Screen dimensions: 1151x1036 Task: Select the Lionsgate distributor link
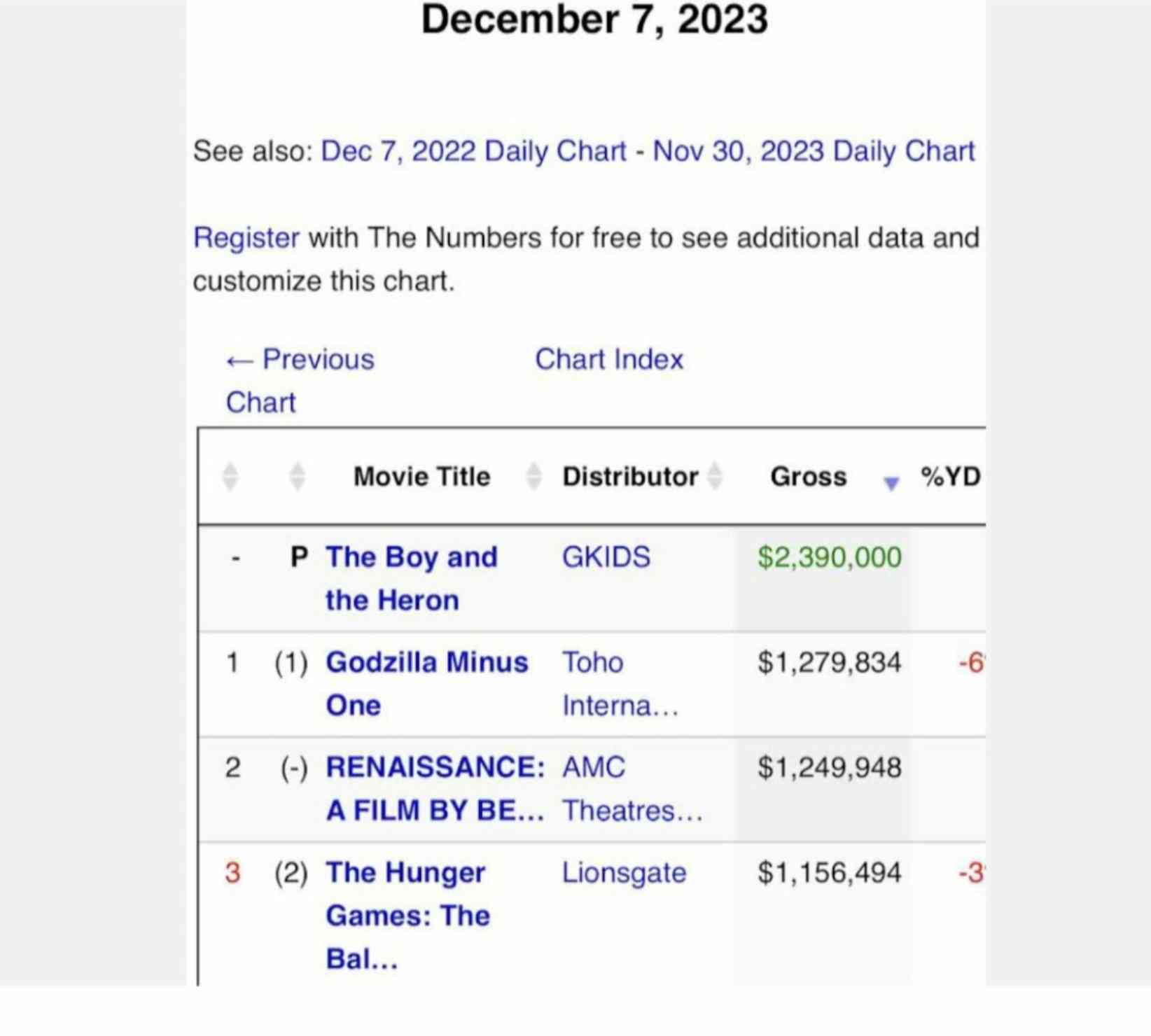(624, 873)
